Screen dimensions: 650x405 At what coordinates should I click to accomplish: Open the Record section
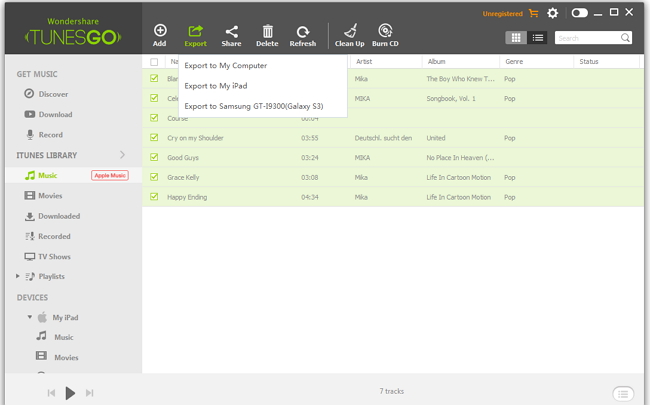[x=44, y=135]
